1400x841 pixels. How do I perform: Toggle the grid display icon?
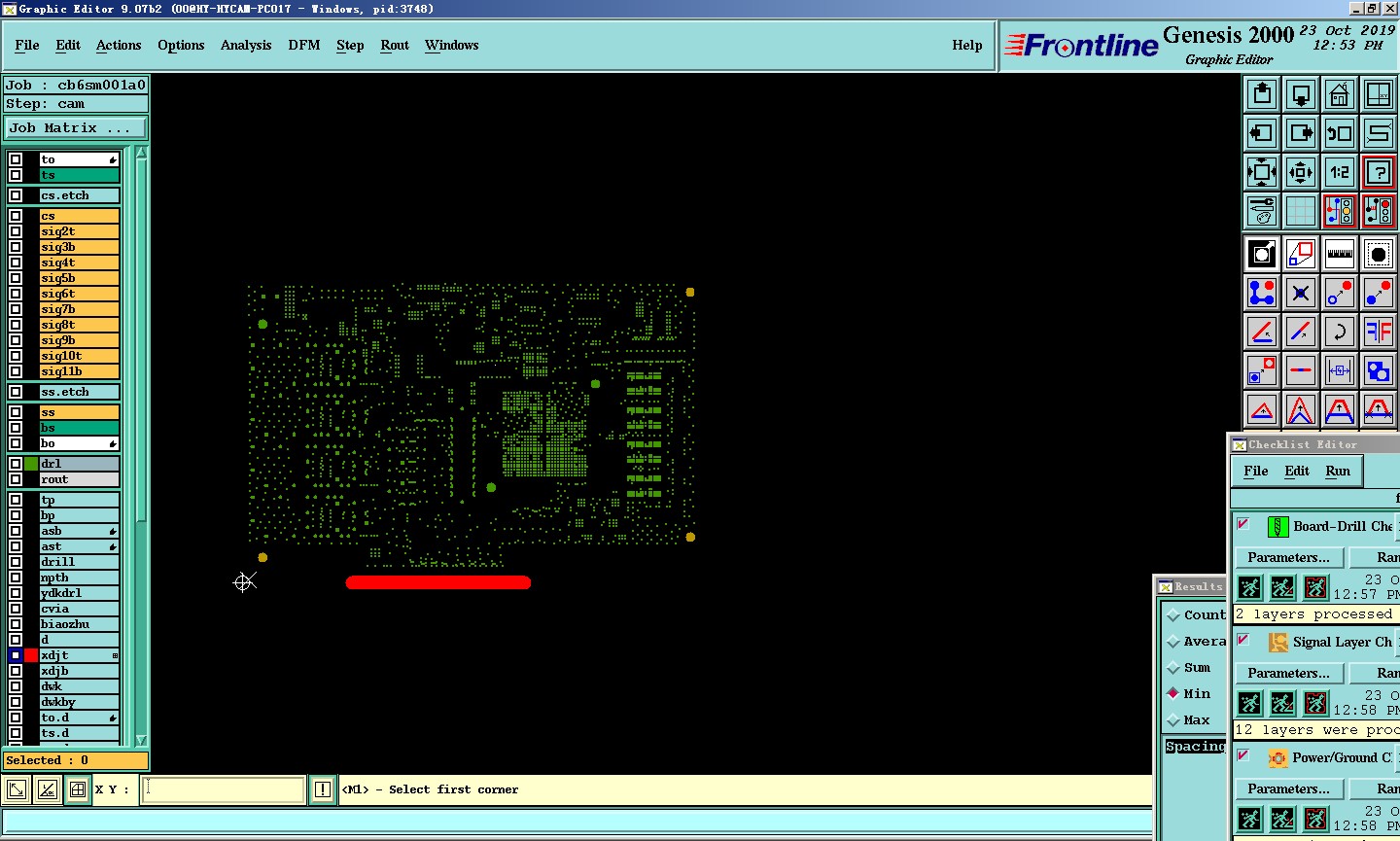click(x=1301, y=211)
